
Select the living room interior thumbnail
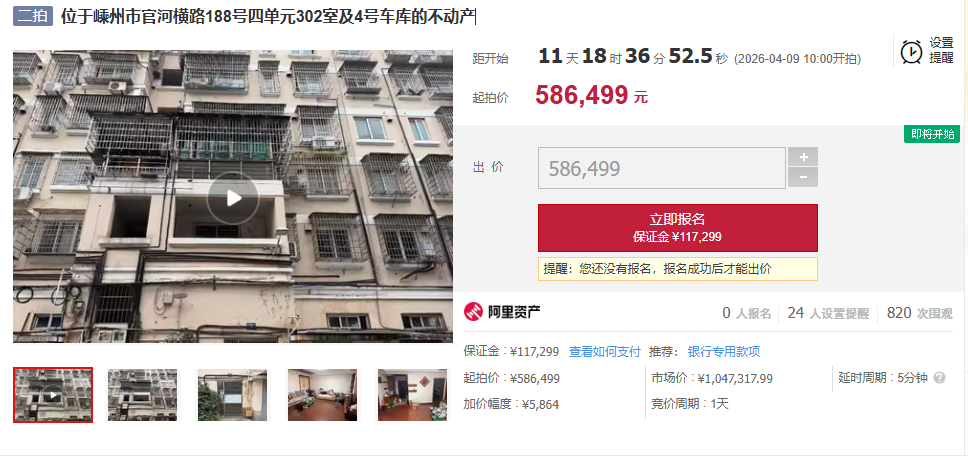(322, 395)
